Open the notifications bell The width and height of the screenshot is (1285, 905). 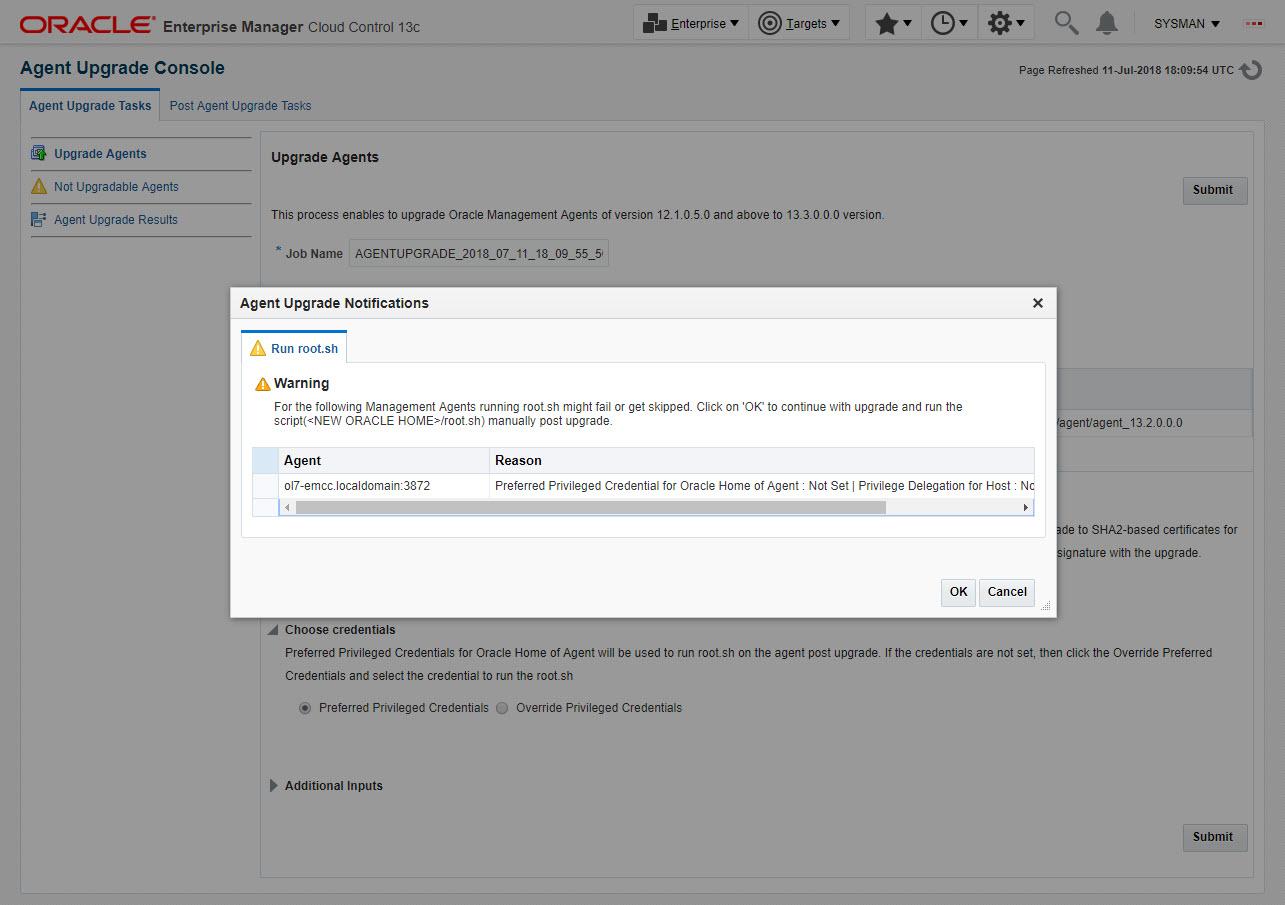point(1106,23)
